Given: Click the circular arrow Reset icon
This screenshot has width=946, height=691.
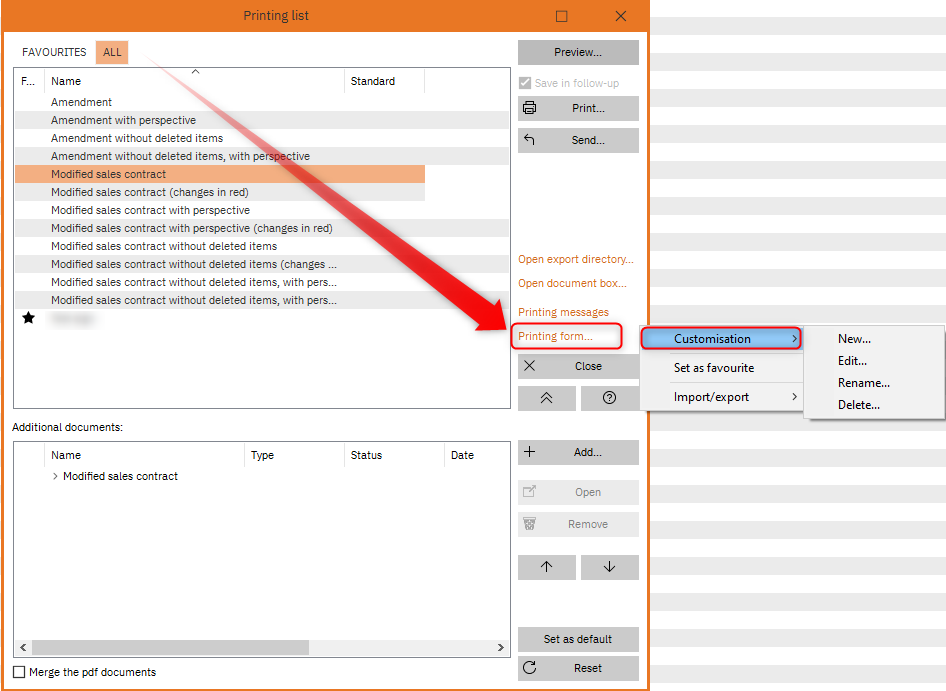Looking at the screenshot, I should [x=530, y=667].
